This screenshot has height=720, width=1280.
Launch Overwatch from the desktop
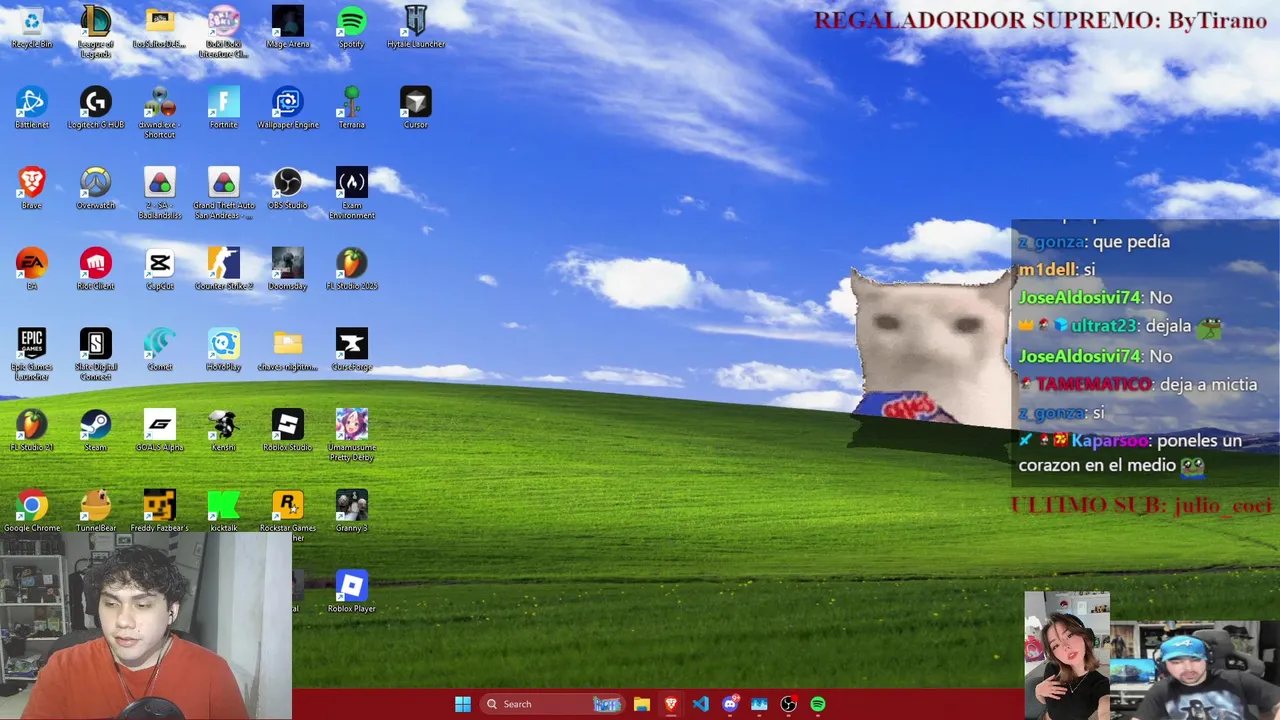pos(96,188)
